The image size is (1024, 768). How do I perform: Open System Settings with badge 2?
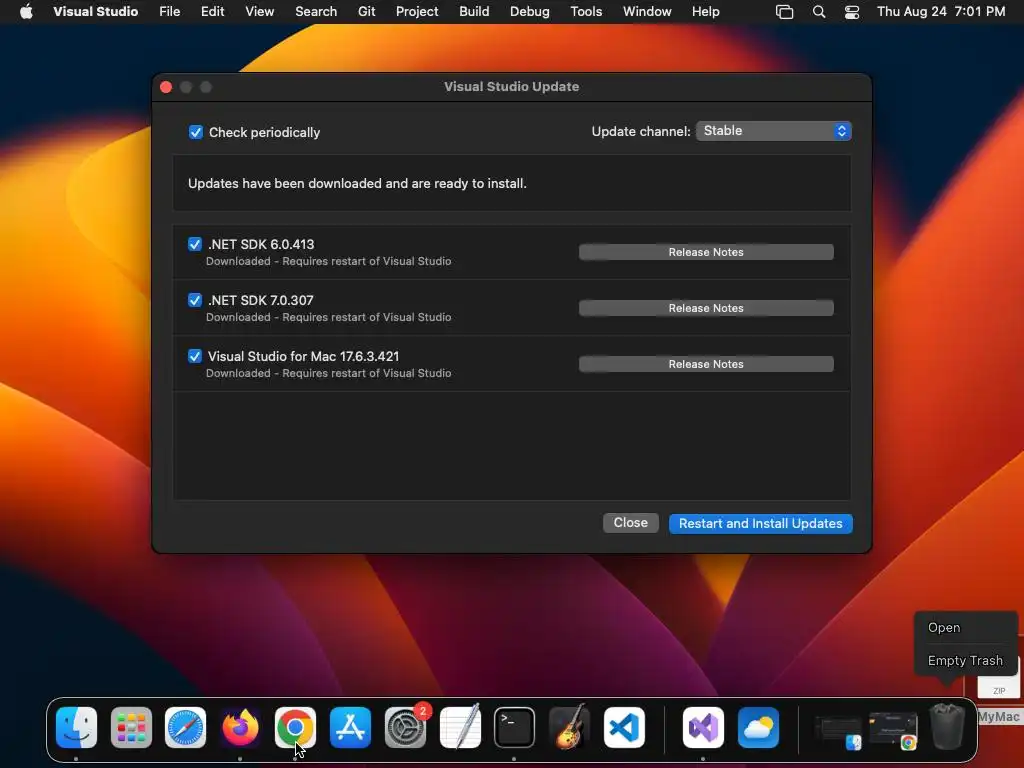click(405, 727)
